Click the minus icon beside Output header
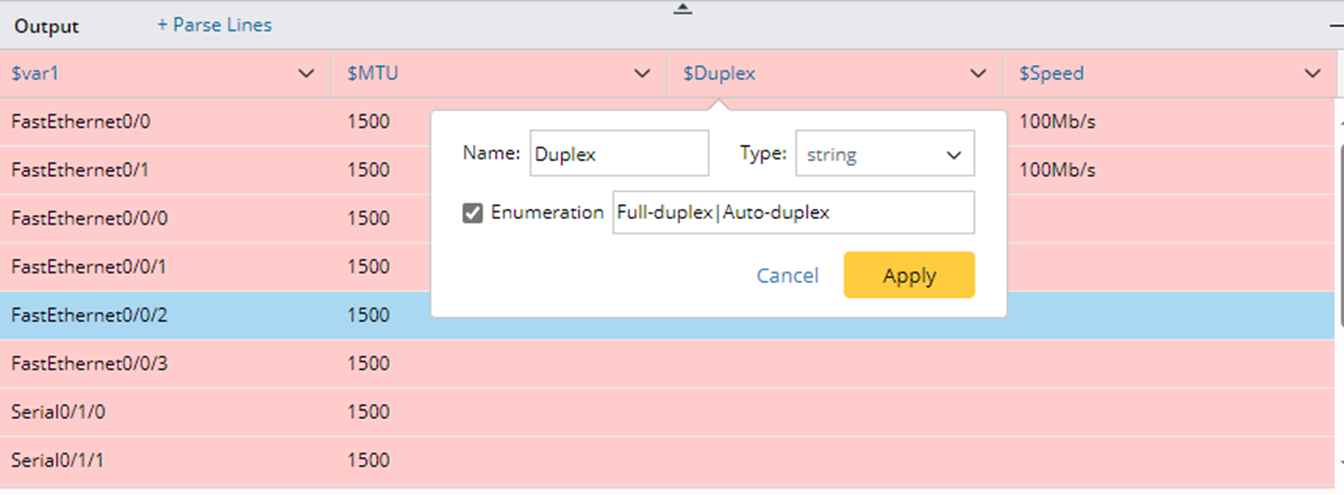 tap(1327, 26)
